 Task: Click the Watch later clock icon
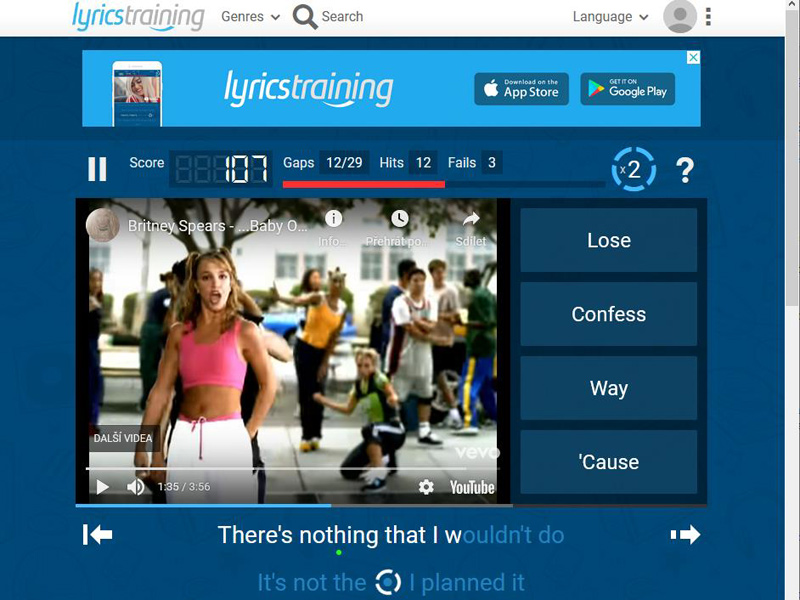(399, 219)
